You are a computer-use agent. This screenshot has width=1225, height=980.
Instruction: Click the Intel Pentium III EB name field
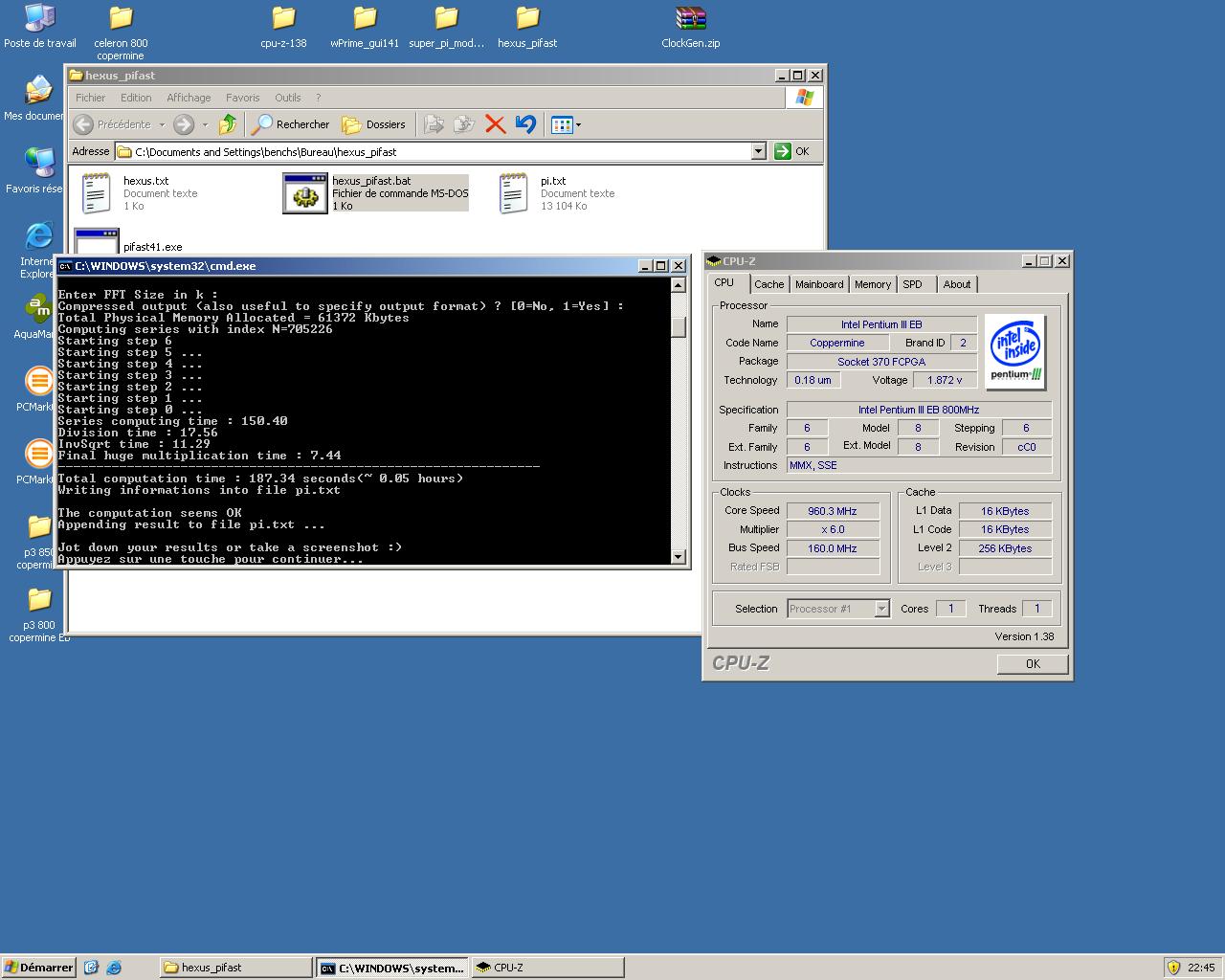point(881,324)
